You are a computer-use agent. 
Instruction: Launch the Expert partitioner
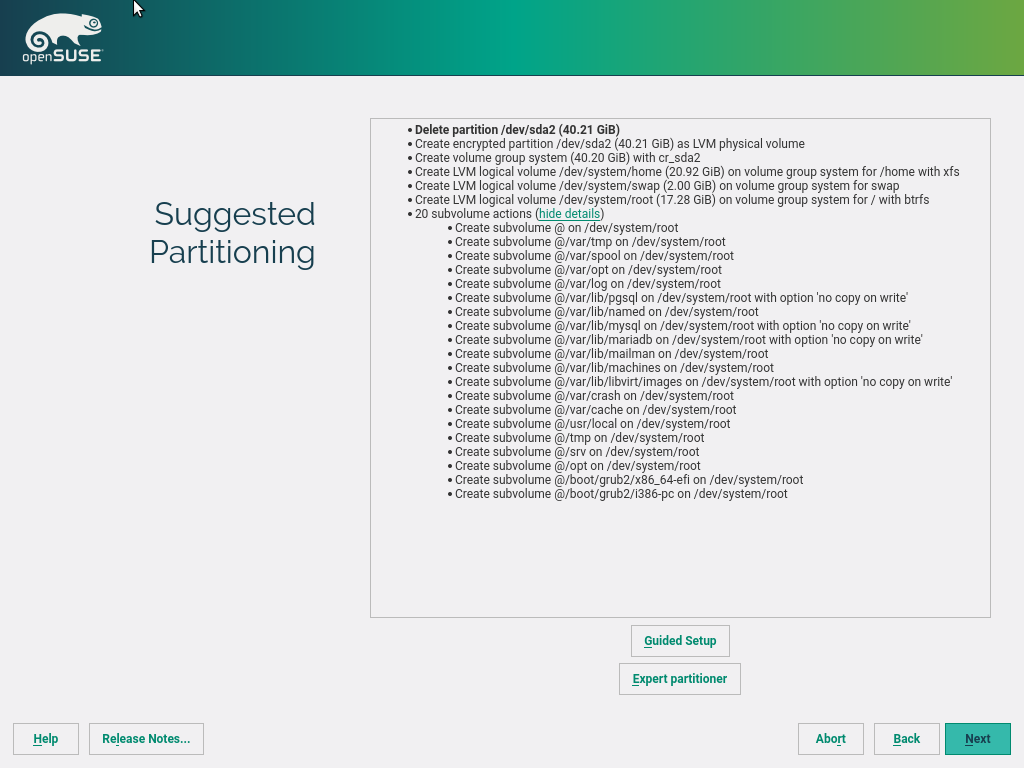tap(680, 679)
